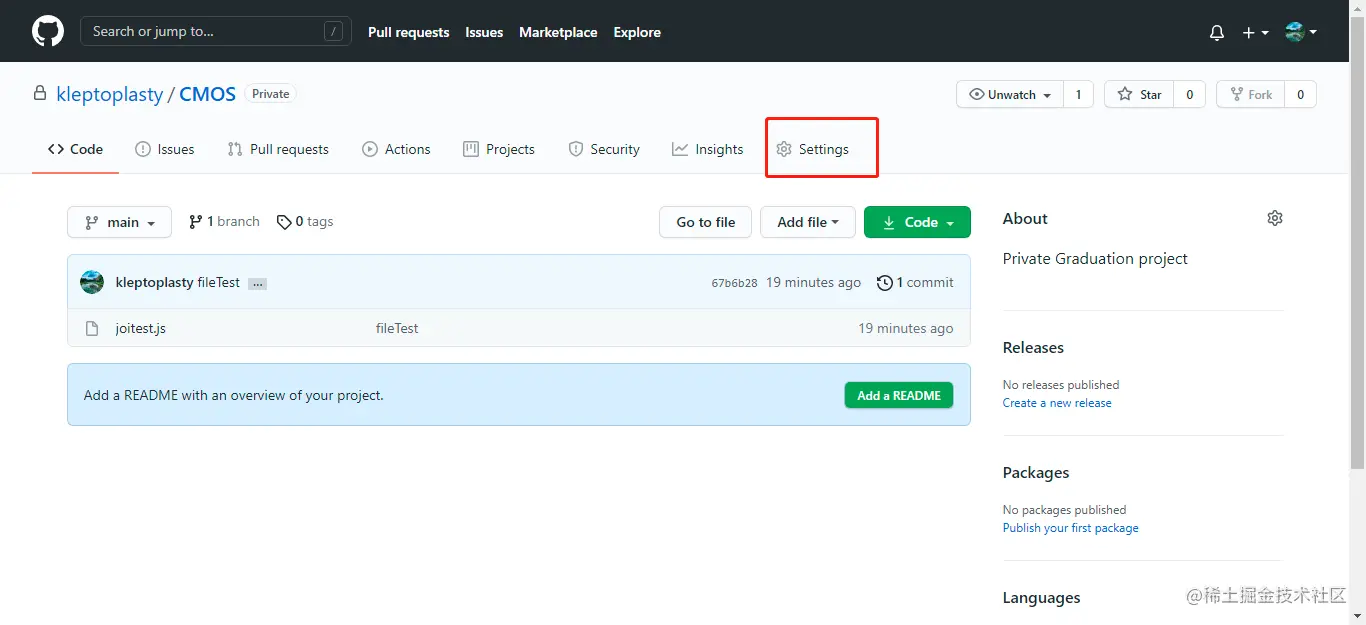Click the Private Graduation project description
This screenshot has height=625, width=1366.
[x=1095, y=258]
